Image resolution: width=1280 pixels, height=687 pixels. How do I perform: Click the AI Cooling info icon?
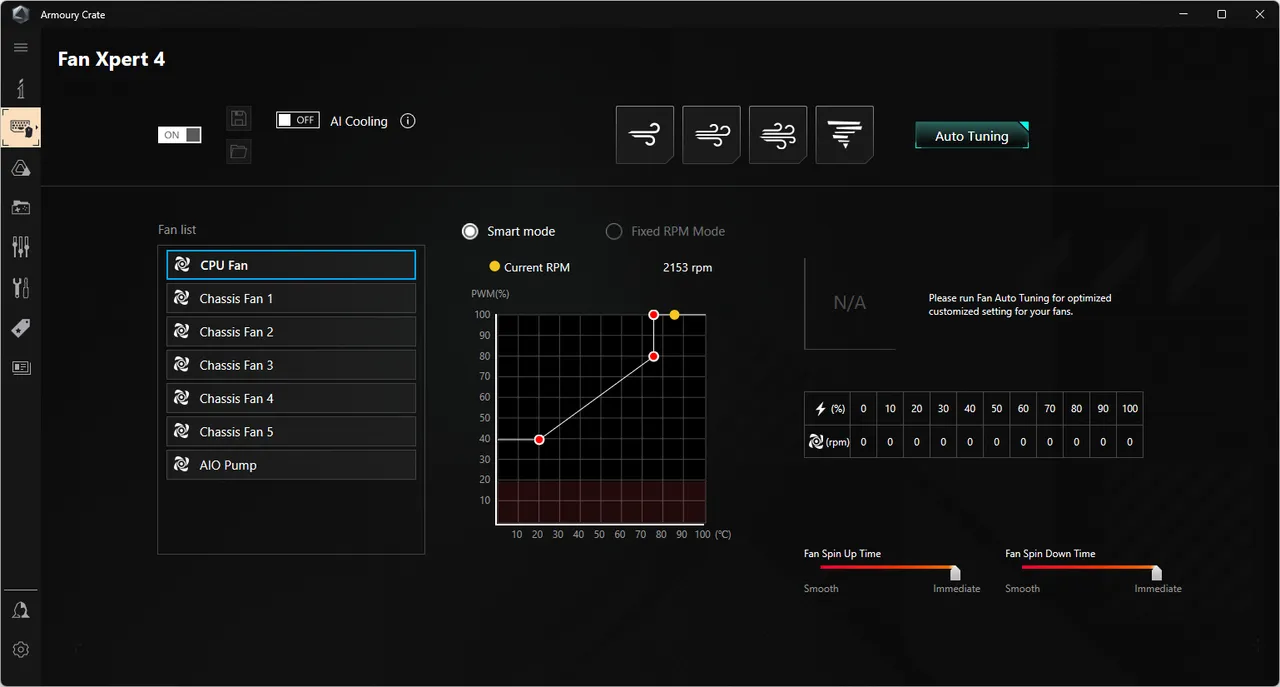(408, 121)
